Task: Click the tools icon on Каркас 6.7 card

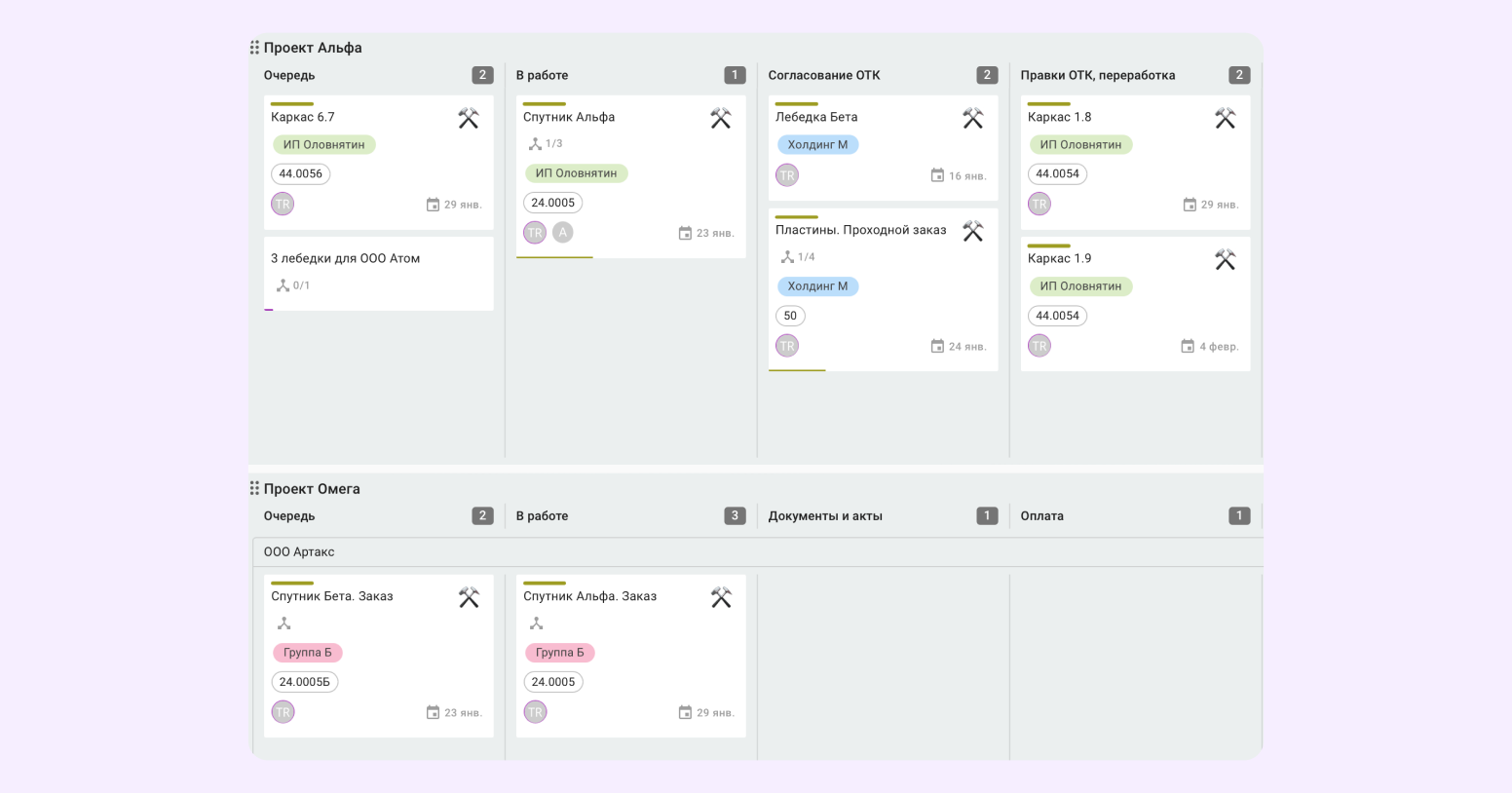Action: (469, 118)
